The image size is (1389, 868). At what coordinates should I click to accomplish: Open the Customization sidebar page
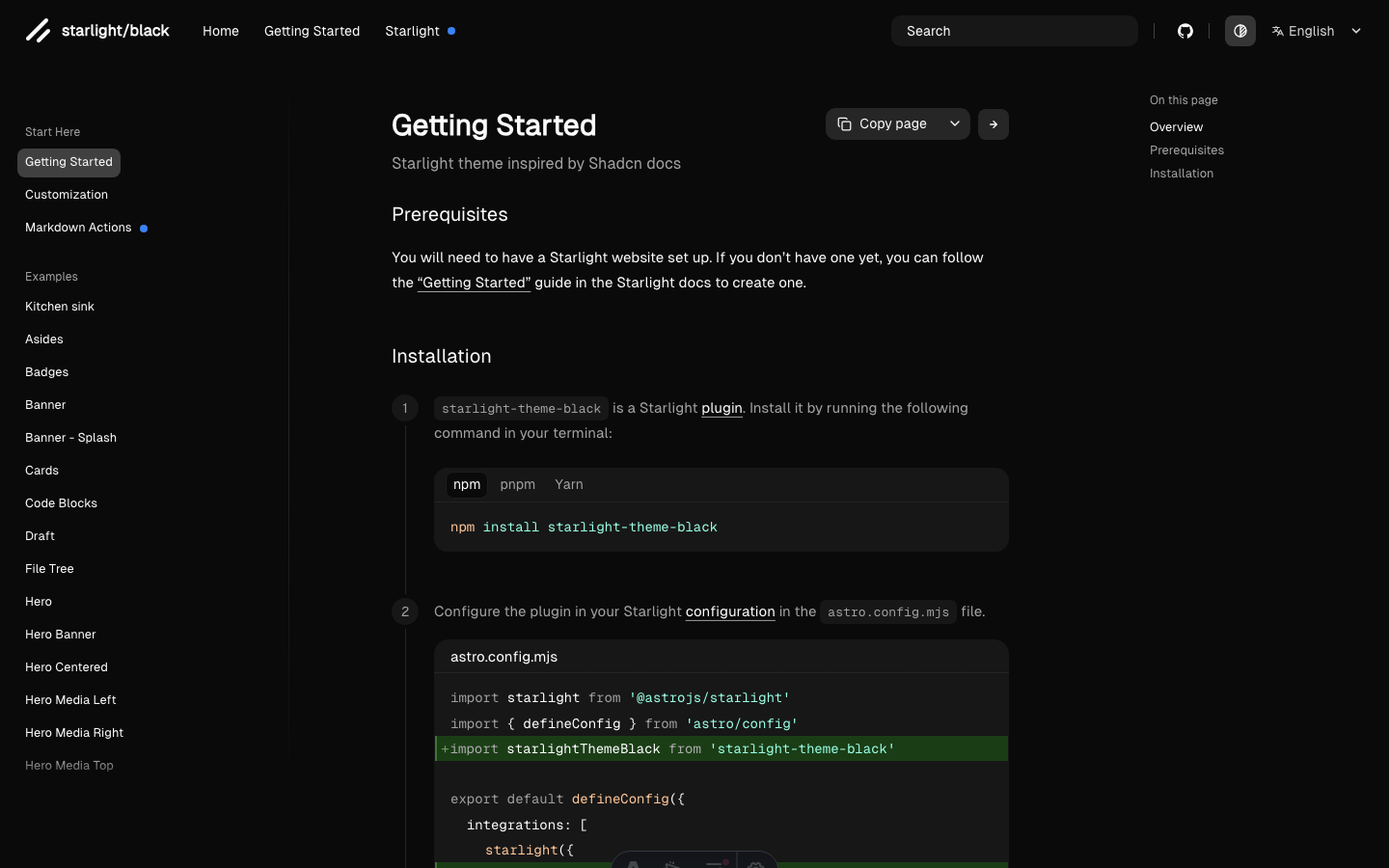(x=67, y=195)
